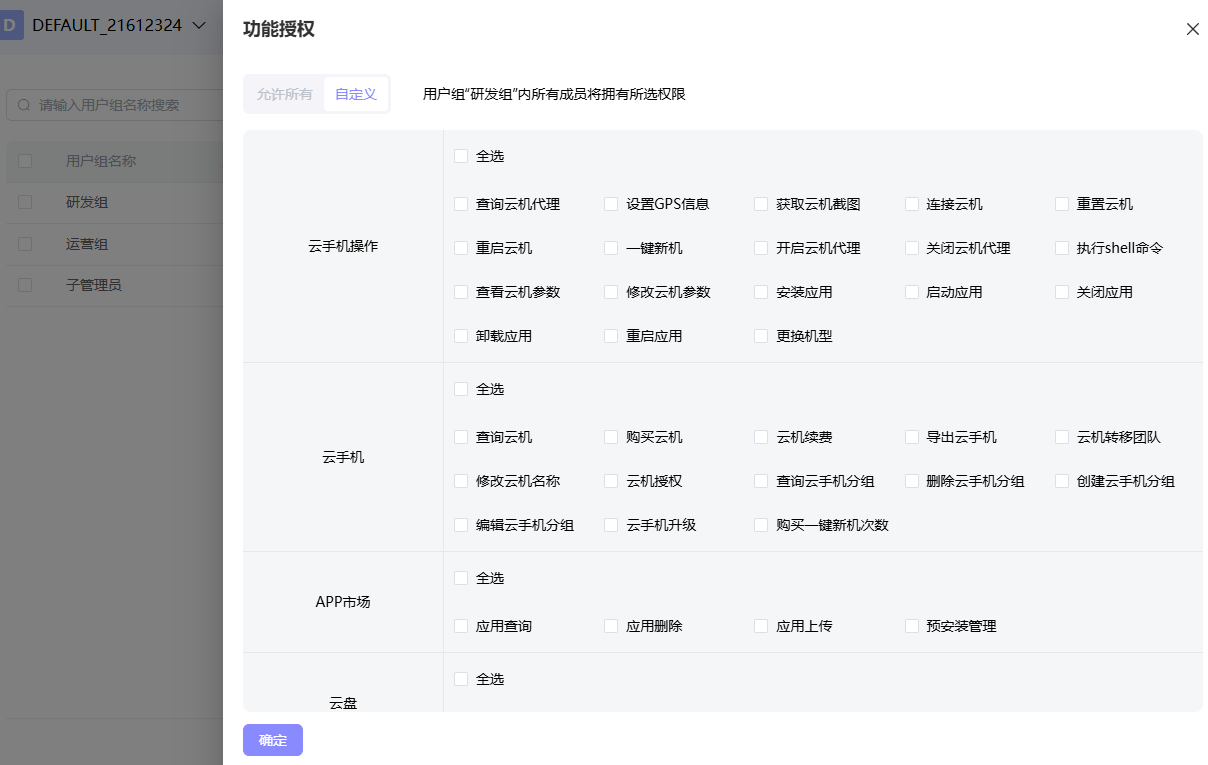Screen dimensions: 1208x765
Task: Check the 更换机型 option
Action: (x=761, y=336)
